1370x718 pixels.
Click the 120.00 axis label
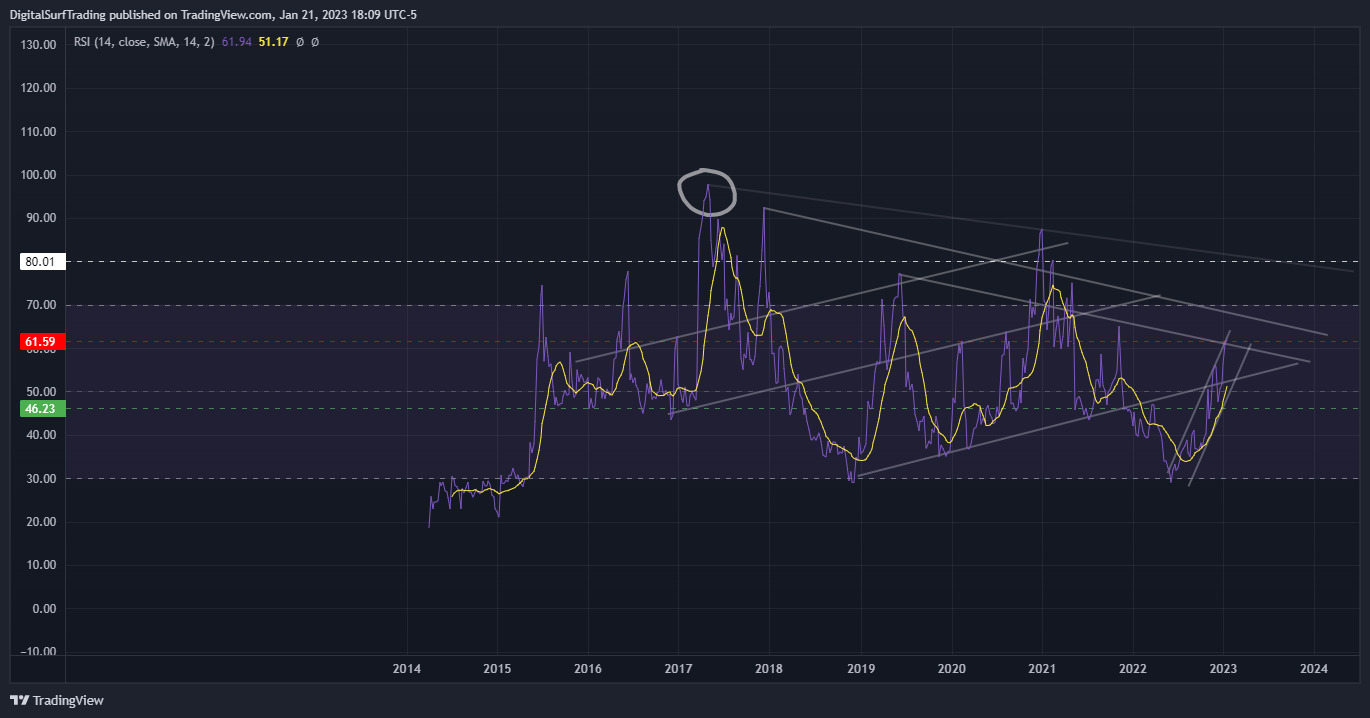pyautogui.click(x=37, y=88)
